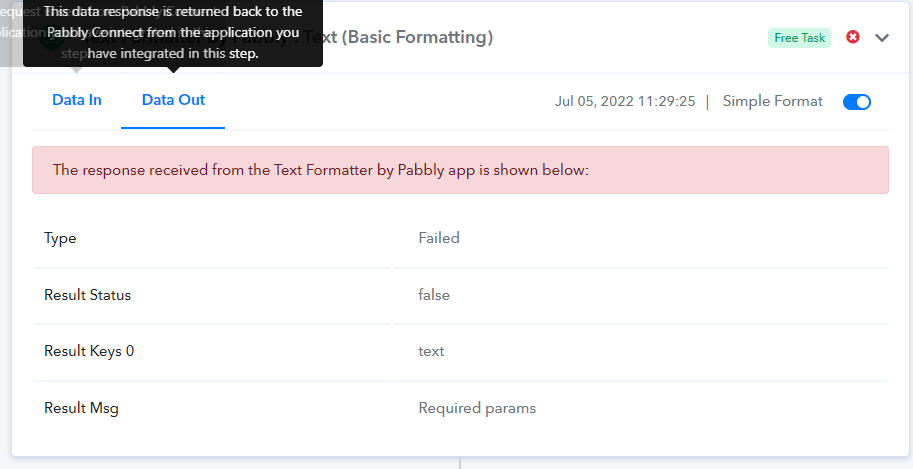Viewport: 913px width, 469px height.
Task: Select the Result Msg label
Action: tap(82, 408)
